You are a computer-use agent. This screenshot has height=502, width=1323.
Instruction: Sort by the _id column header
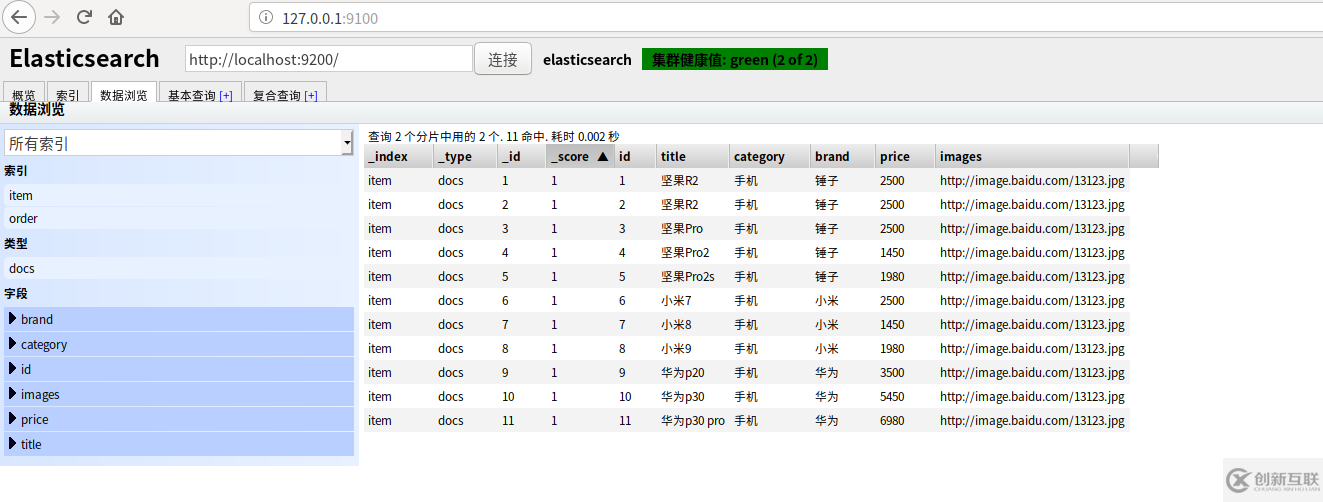521,156
